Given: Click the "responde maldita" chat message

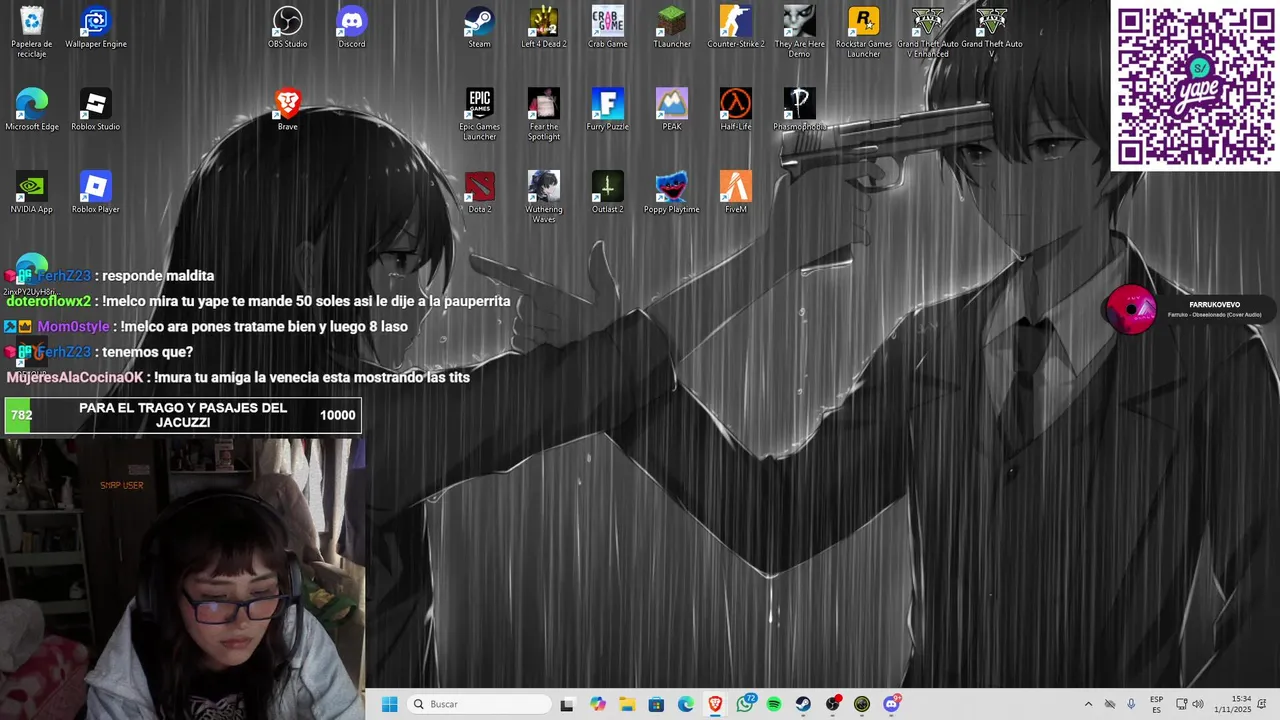Looking at the screenshot, I should (x=109, y=275).
